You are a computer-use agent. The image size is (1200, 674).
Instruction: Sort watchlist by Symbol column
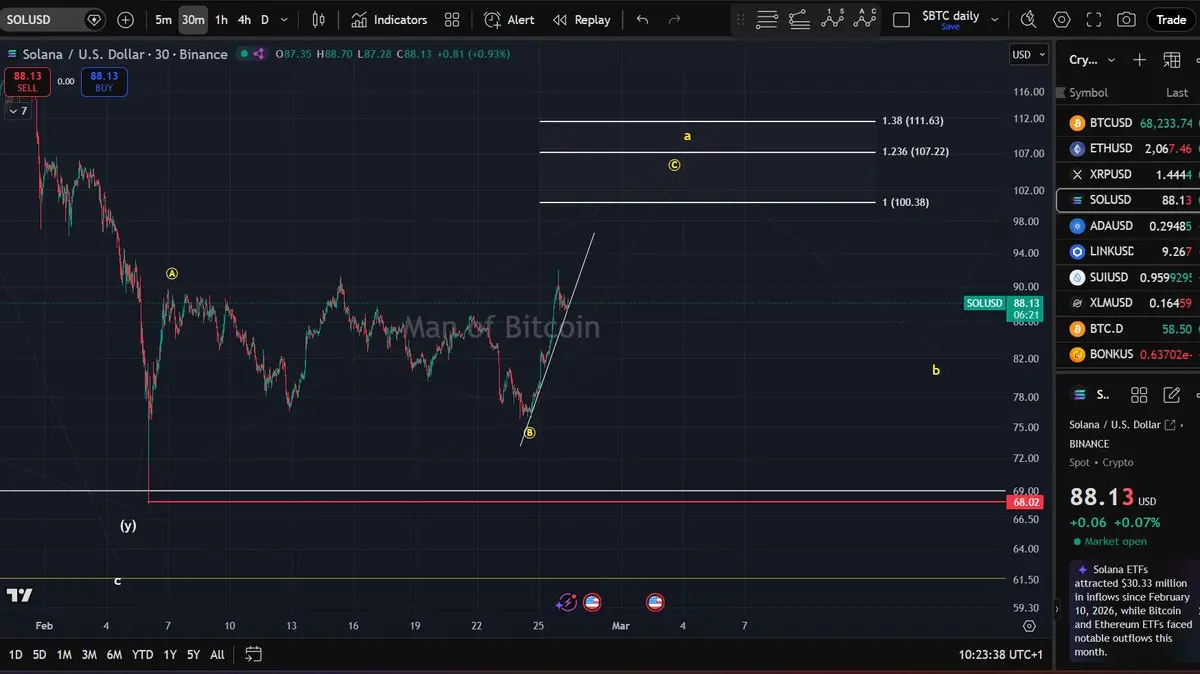point(1088,93)
